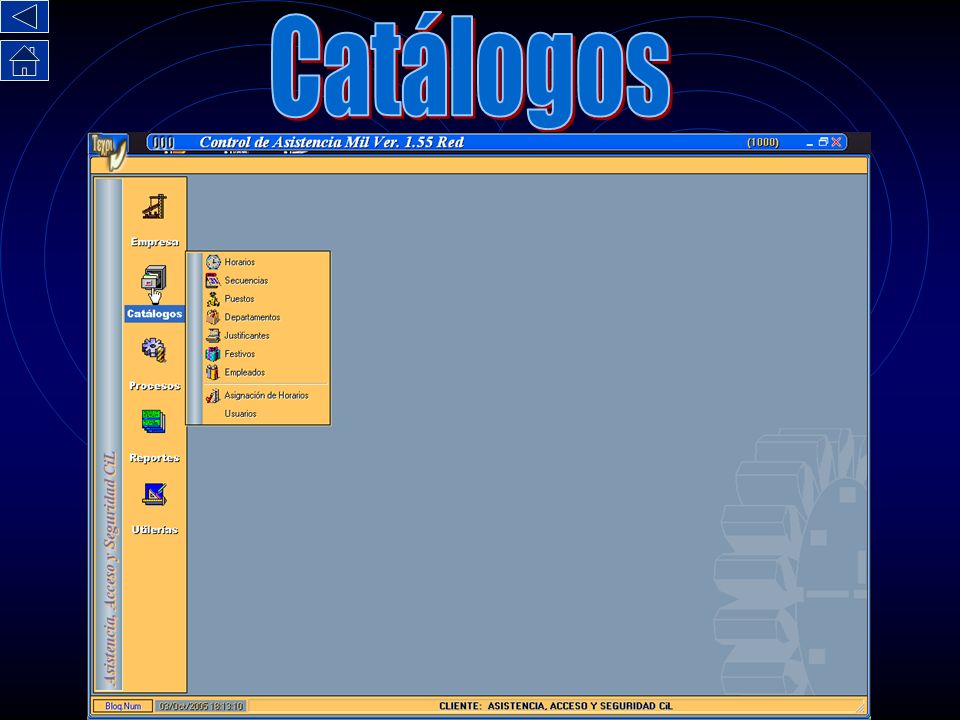Minimize the Control de Asistencia window
960x720 pixels.
810,143
